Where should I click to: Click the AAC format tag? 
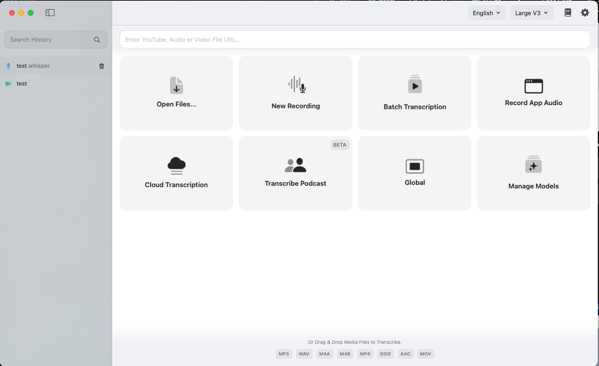click(x=405, y=354)
